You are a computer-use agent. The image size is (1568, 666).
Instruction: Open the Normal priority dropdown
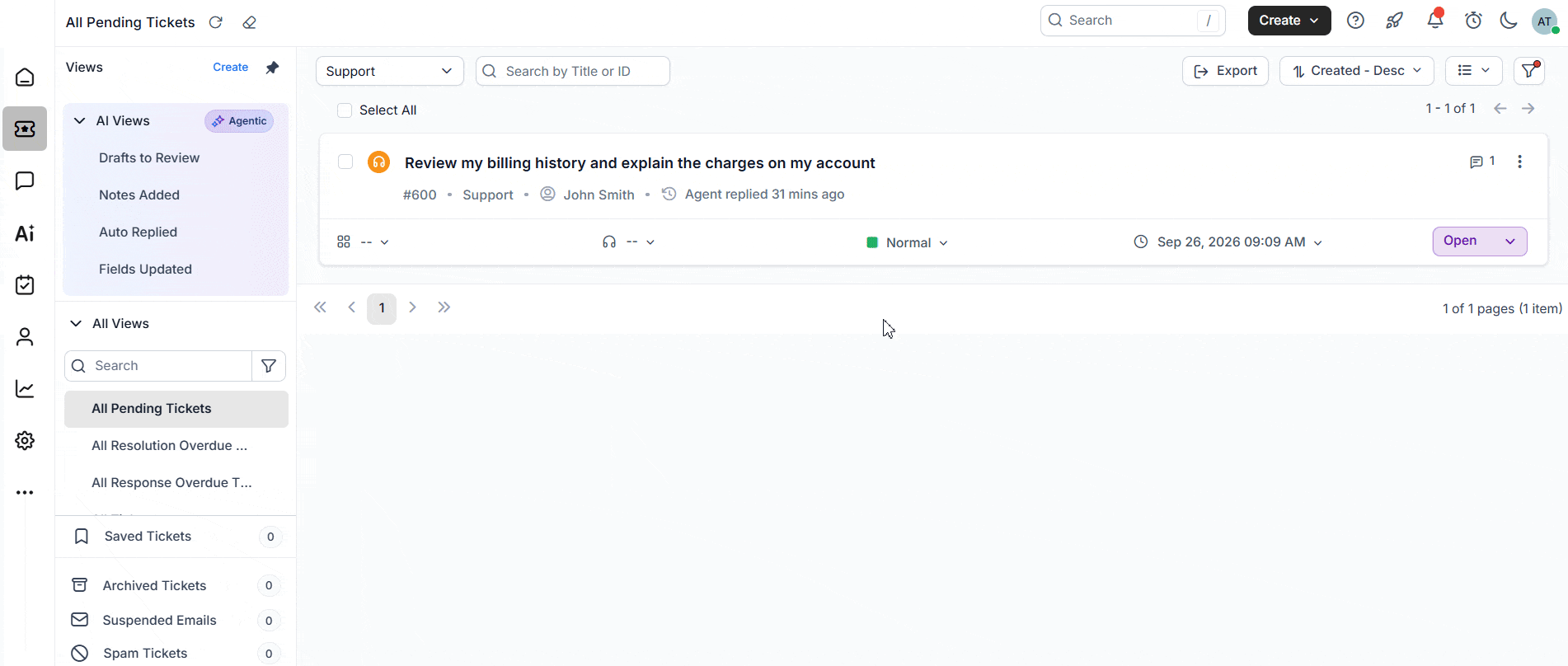coord(908,242)
